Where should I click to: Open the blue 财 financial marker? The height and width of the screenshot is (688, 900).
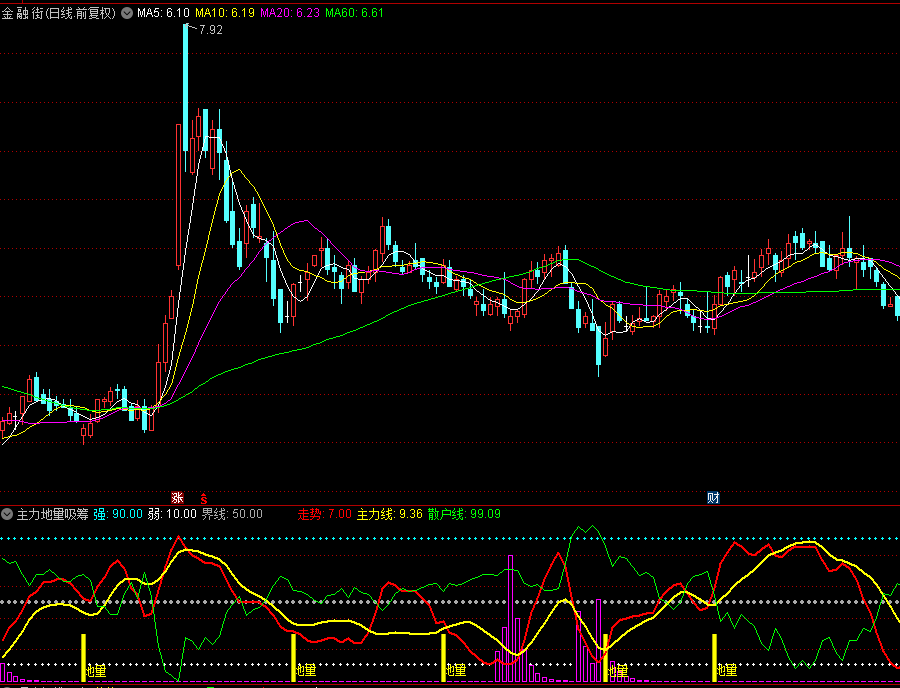pos(713,497)
